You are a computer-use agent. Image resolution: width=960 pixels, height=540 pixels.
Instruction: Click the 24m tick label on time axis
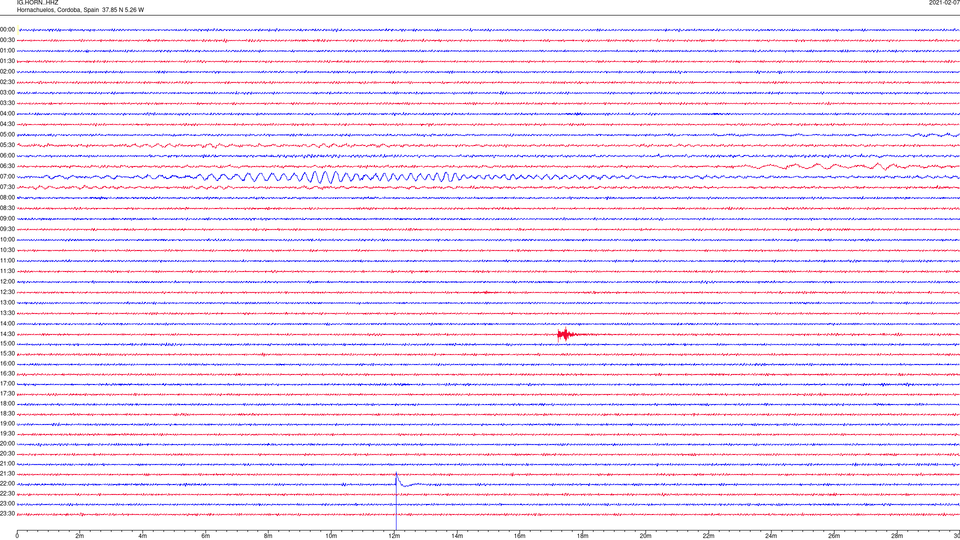click(x=771, y=536)
